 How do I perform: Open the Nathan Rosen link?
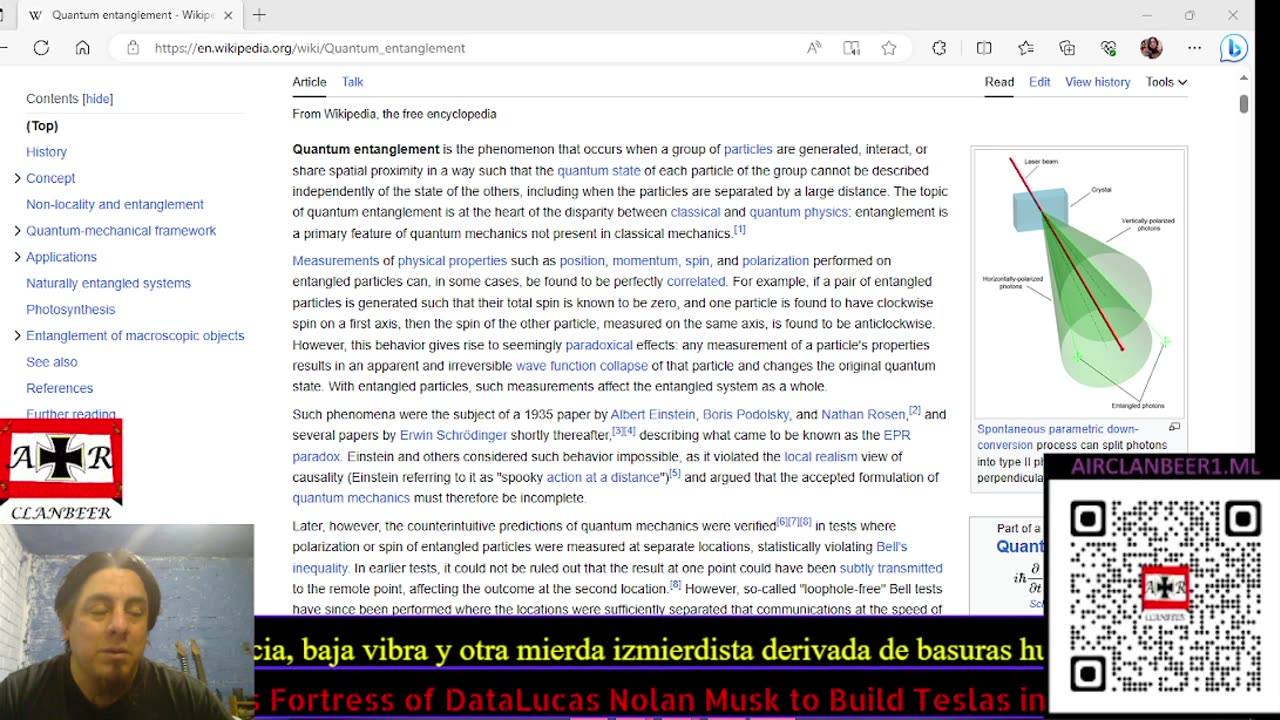click(x=863, y=414)
